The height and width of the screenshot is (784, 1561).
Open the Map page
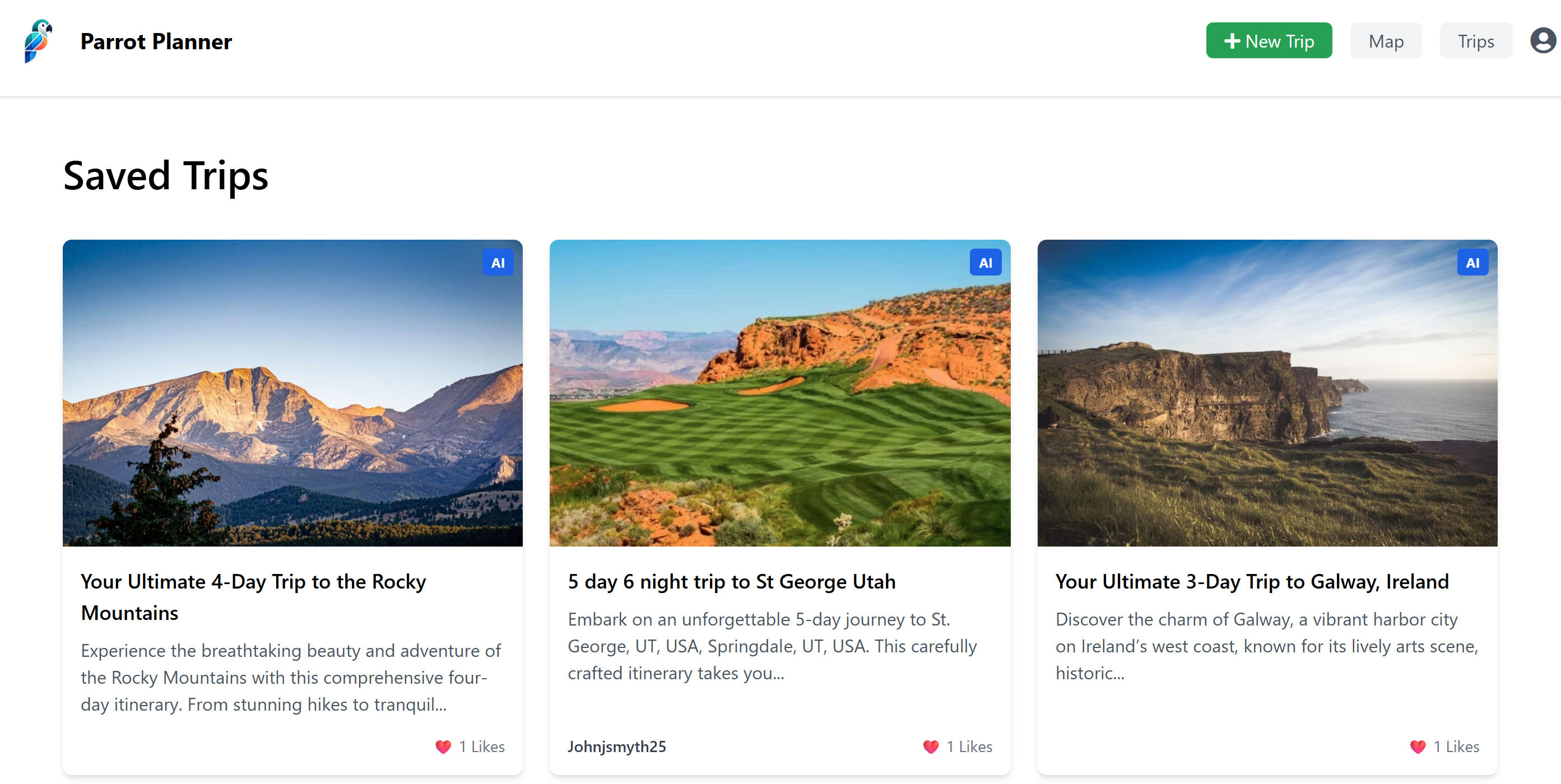1385,41
